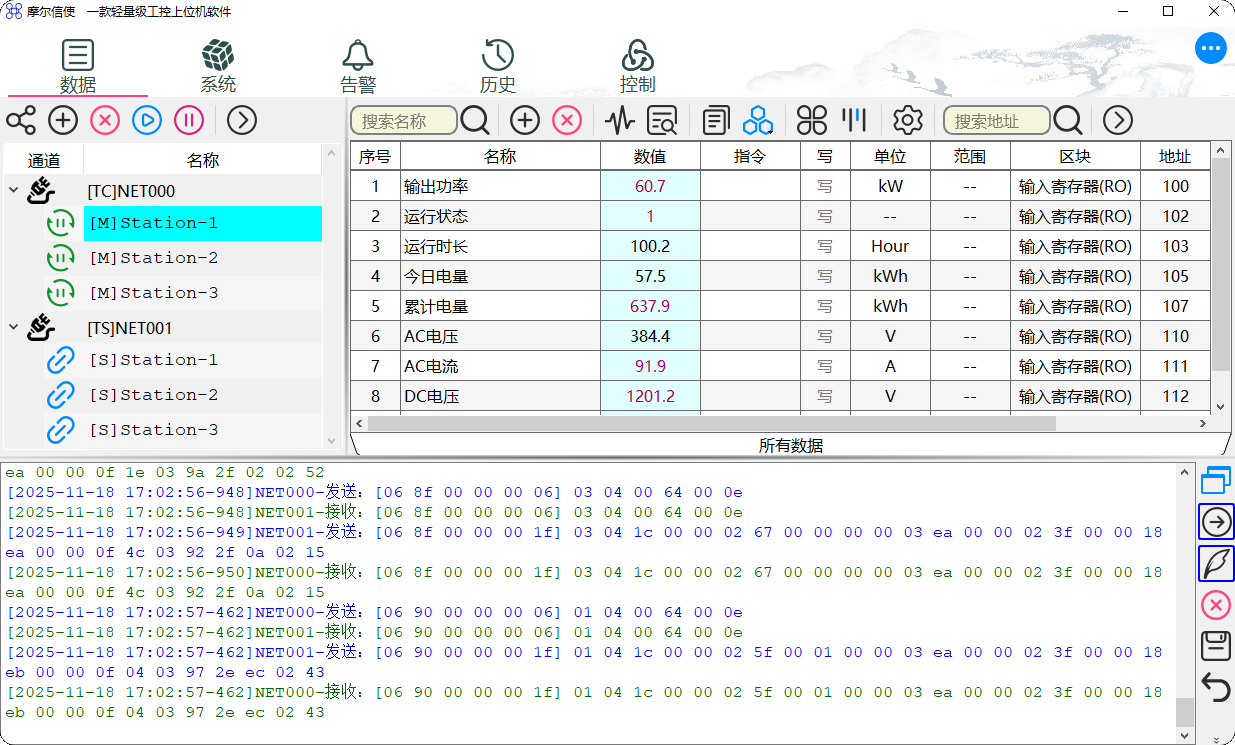This screenshot has width=1235, height=745.
Task: Click write button for DC电压 row
Action: [x=825, y=396]
